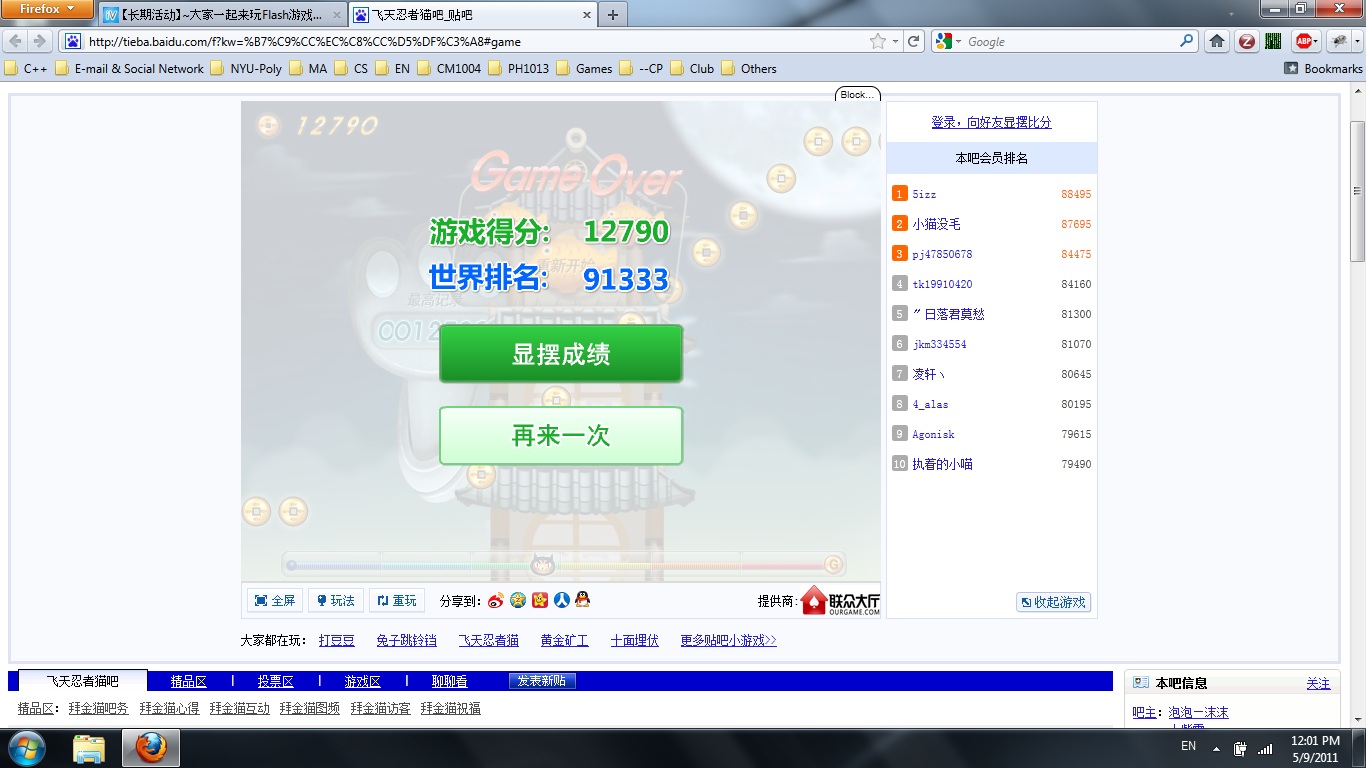The height and width of the screenshot is (768, 1366).
Task: Open Windows Start menu
Action: pyautogui.click(x=26, y=748)
